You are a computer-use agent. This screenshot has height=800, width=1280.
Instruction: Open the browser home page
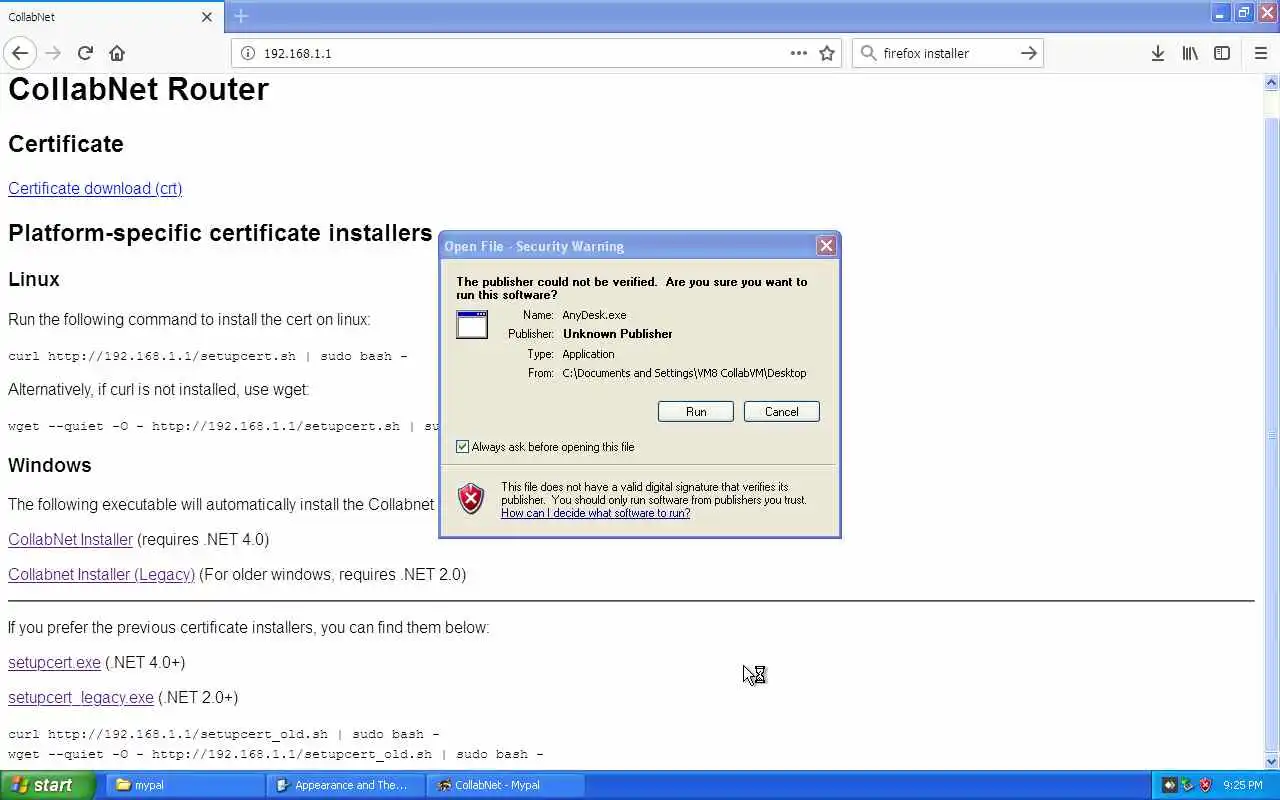(x=117, y=53)
